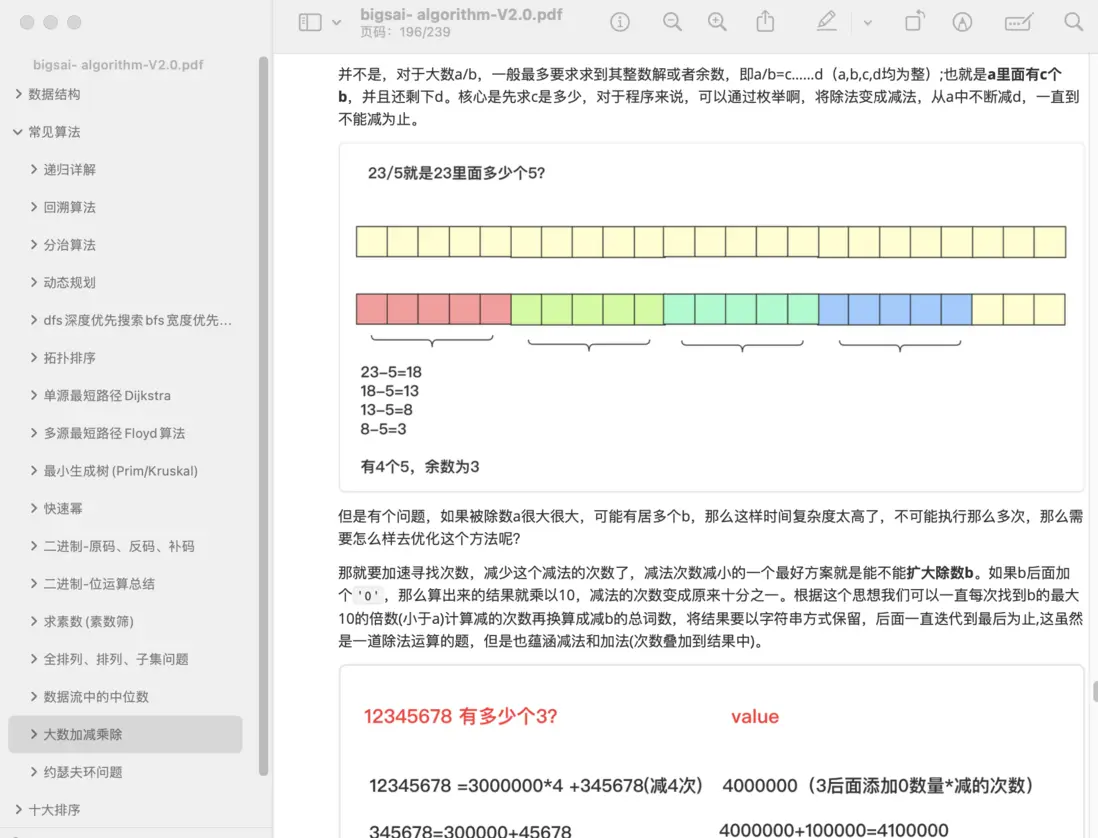This screenshot has height=838, width=1098.
Task: Expand the 递归详解 chapter
Action: click(x=34, y=169)
